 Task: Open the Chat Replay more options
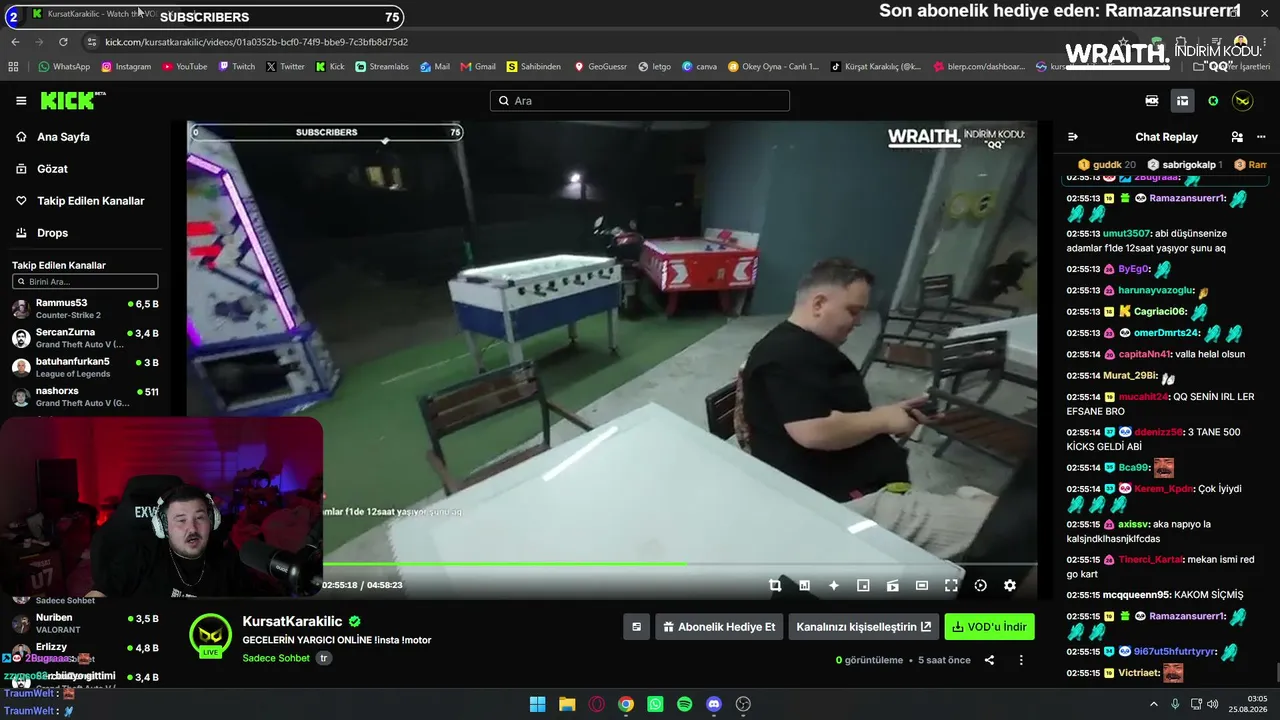(x=1263, y=137)
